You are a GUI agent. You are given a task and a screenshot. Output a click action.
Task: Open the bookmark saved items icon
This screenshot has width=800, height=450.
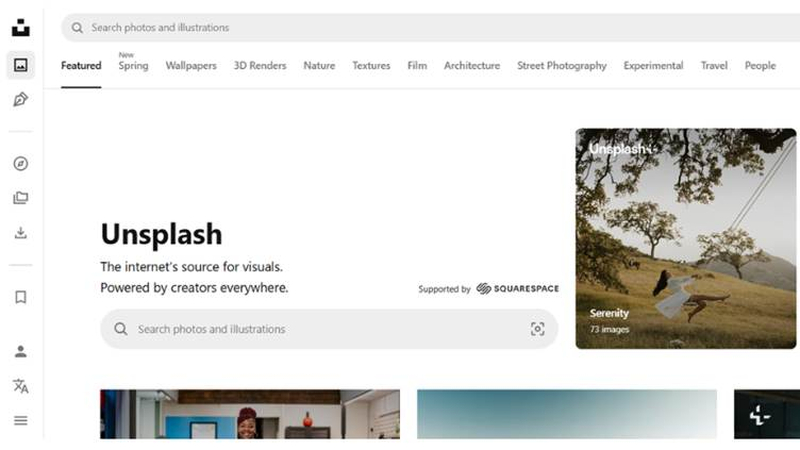click(20, 297)
